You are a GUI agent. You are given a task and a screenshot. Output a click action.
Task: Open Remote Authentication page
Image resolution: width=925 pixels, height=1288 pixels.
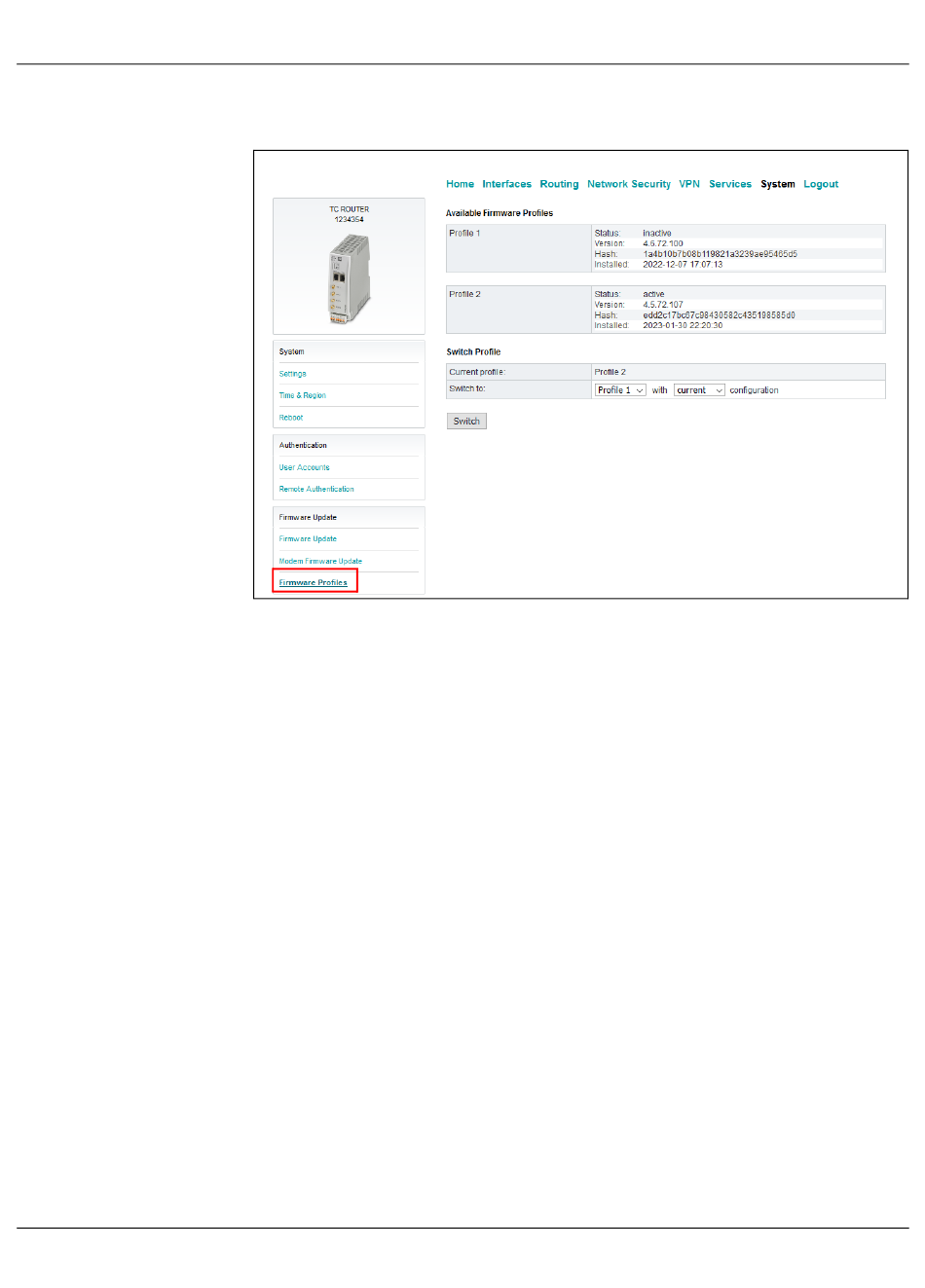click(x=316, y=489)
